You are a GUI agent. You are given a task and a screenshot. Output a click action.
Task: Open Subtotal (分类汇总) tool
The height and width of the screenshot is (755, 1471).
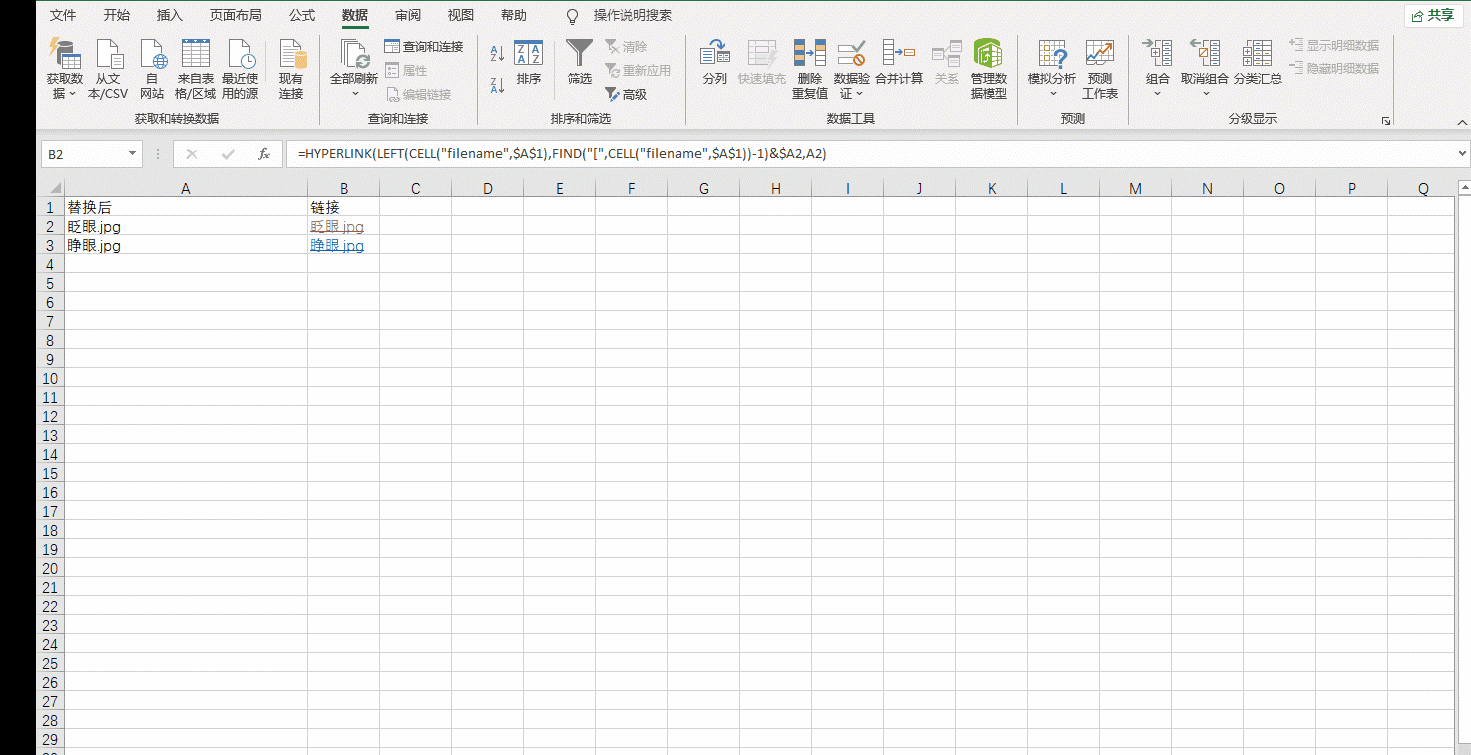[x=1257, y=63]
